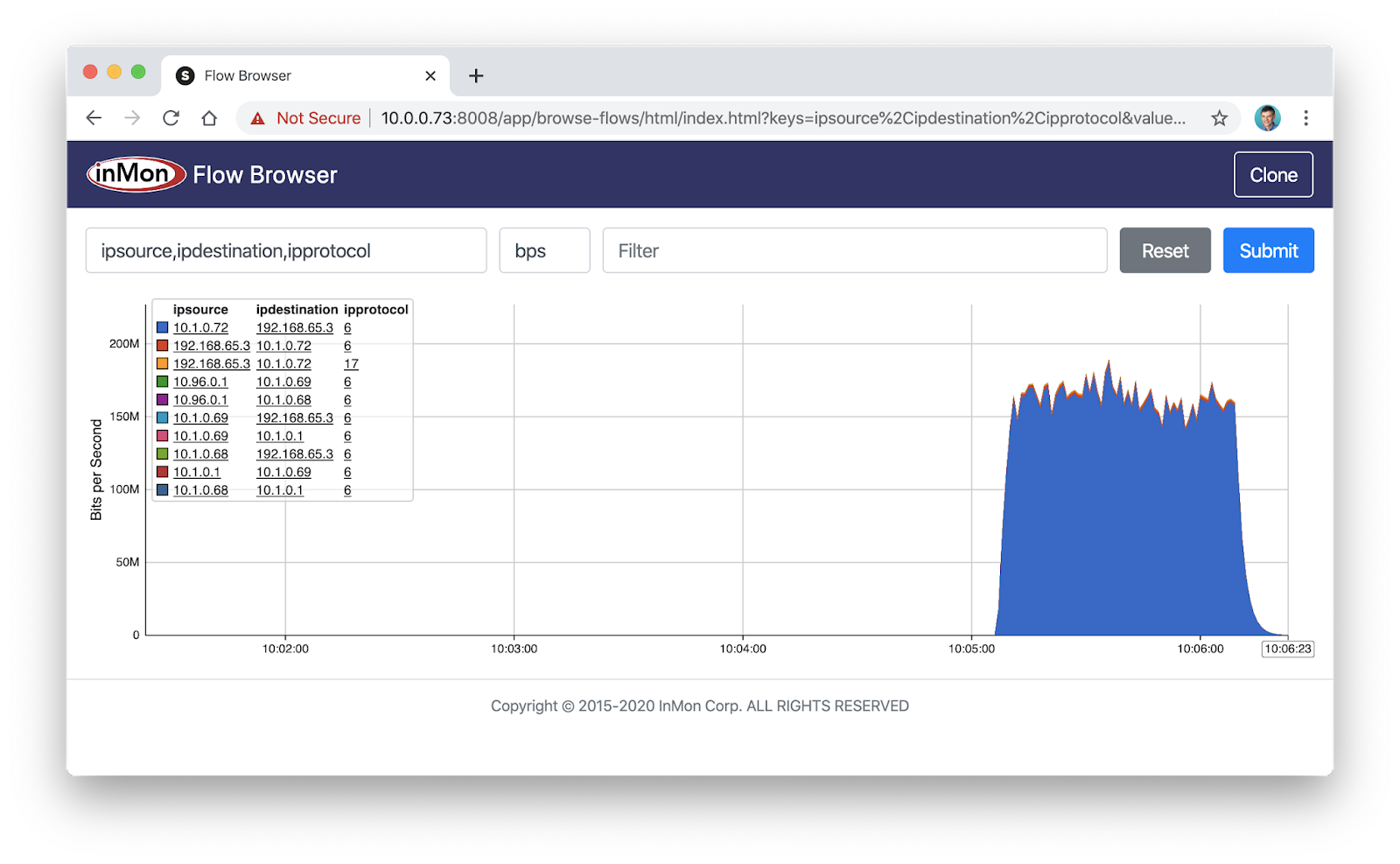The height and width of the screenshot is (864, 1400).
Task: Click the inMon logo in the header
Action: coord(135,173)
